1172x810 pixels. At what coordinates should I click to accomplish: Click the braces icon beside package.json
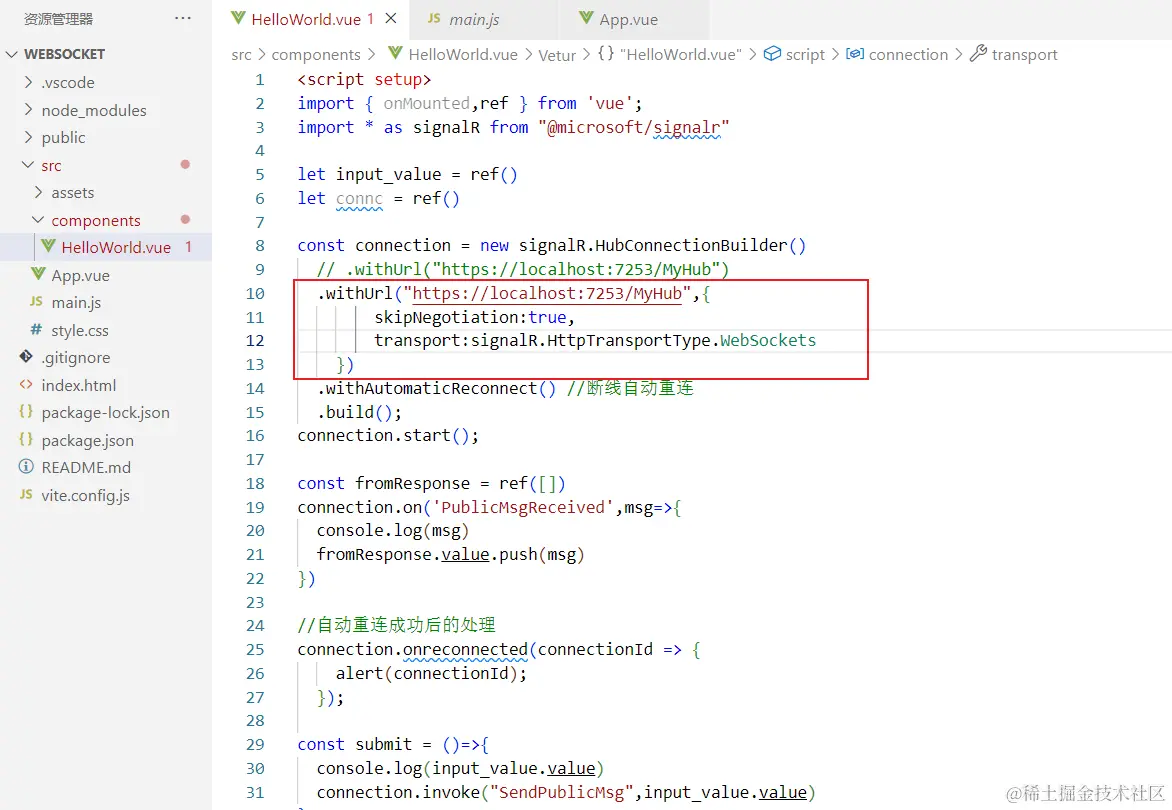point(26,439)
